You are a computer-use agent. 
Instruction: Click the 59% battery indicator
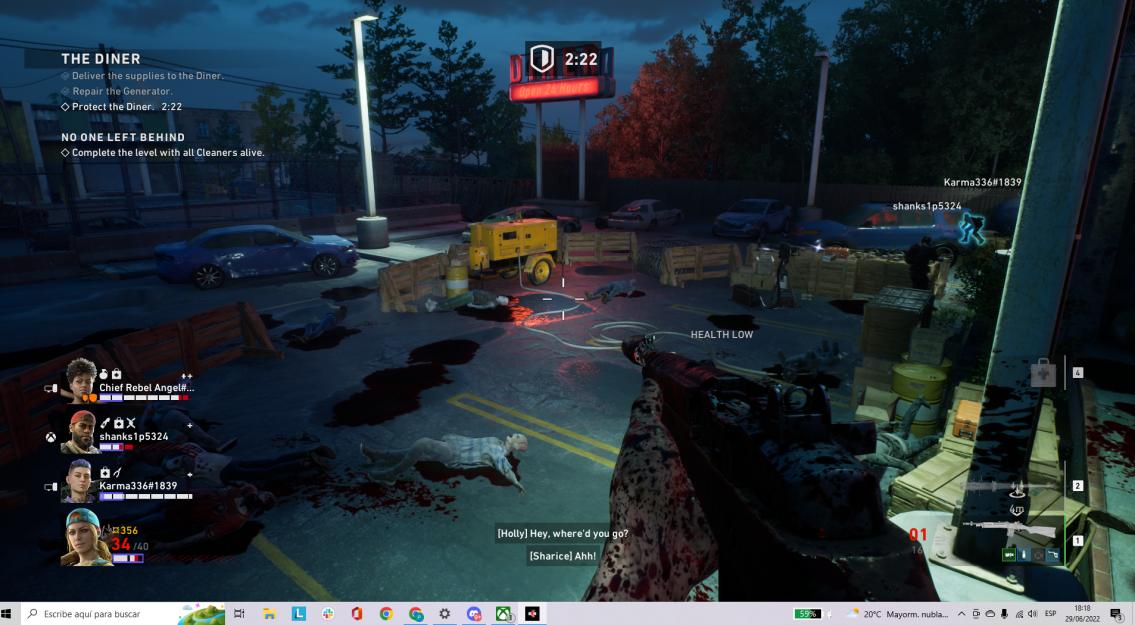[x=807, y=613]
